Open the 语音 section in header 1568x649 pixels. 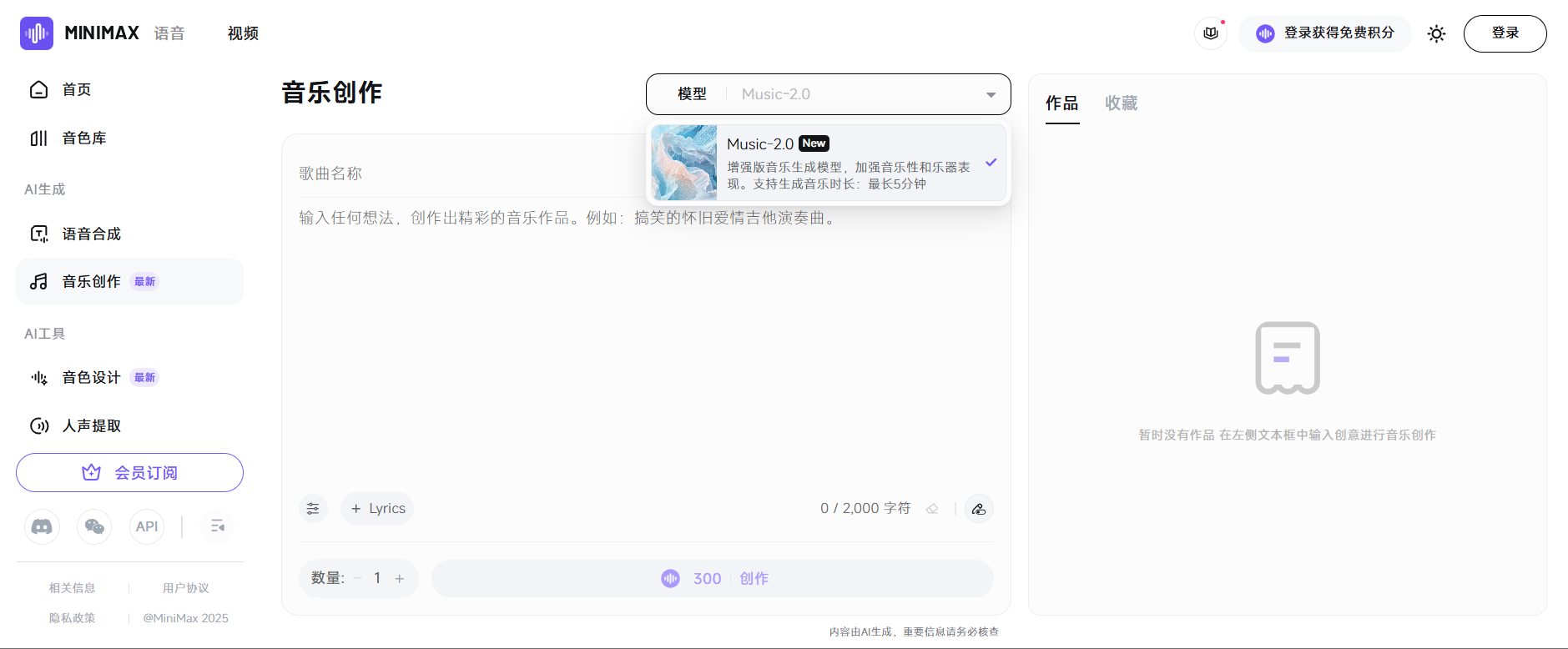tap(169, 33)
